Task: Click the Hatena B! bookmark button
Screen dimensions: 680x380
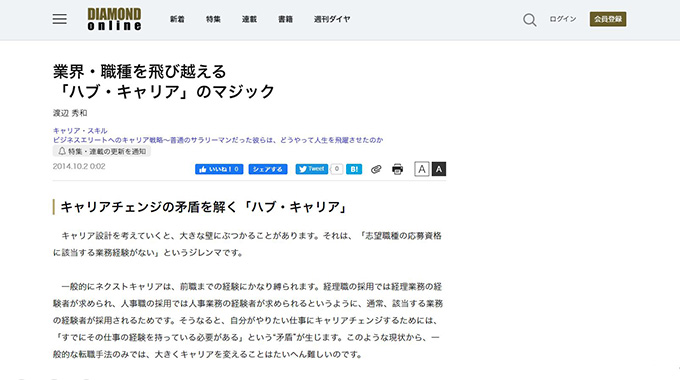Action: point(354,169)
